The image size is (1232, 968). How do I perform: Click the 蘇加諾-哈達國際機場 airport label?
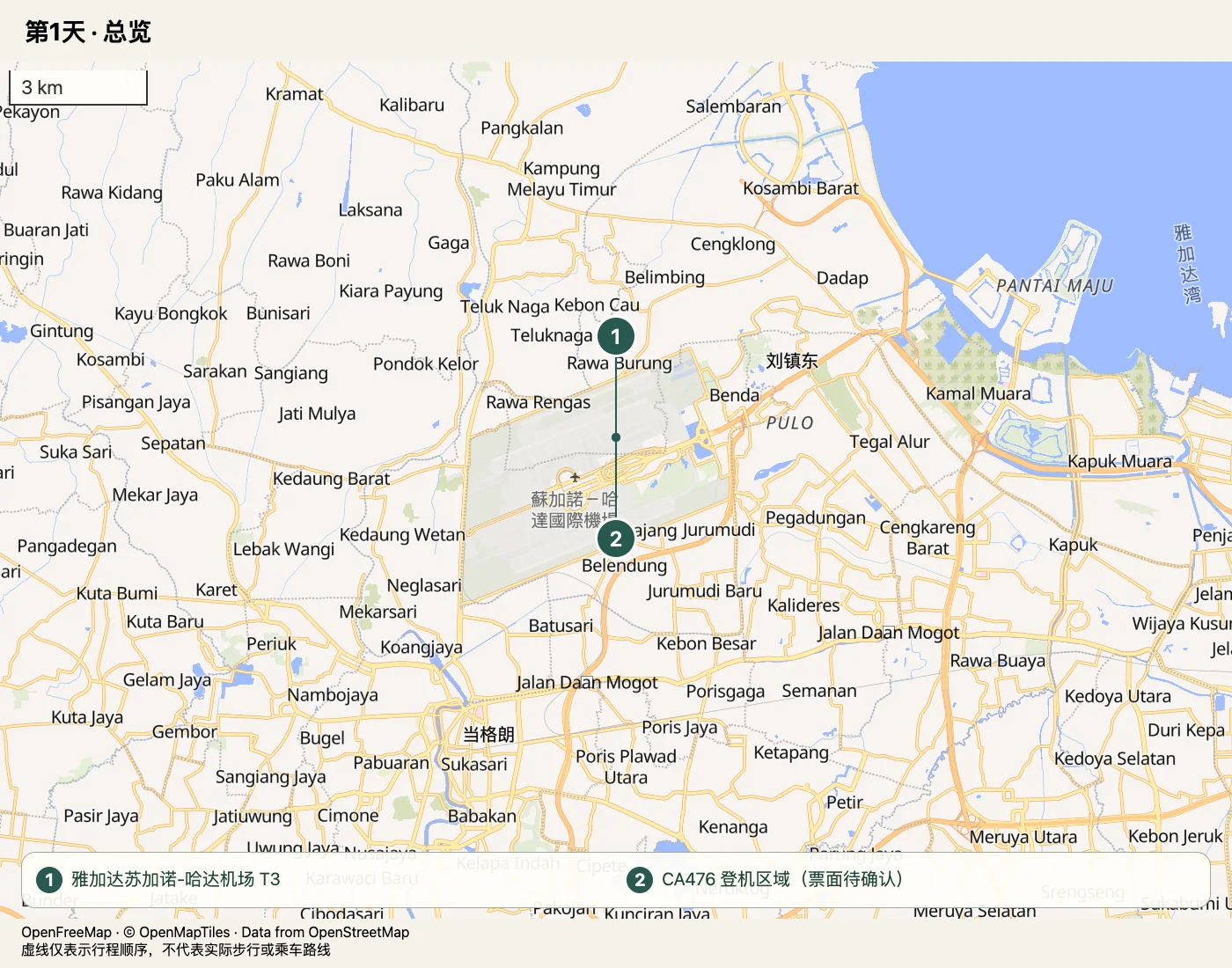574,510
